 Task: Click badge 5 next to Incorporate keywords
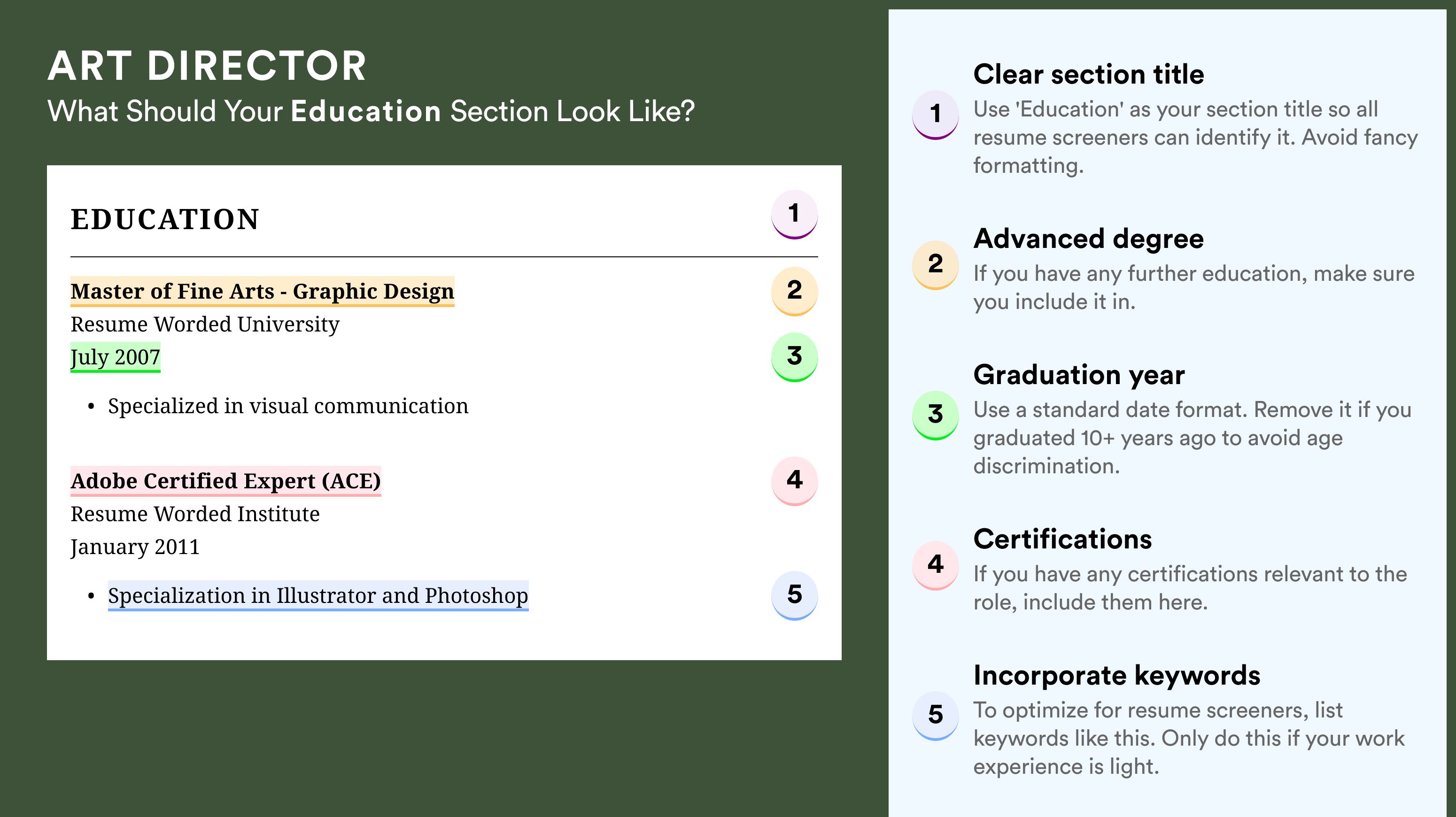tap(935, 716)
